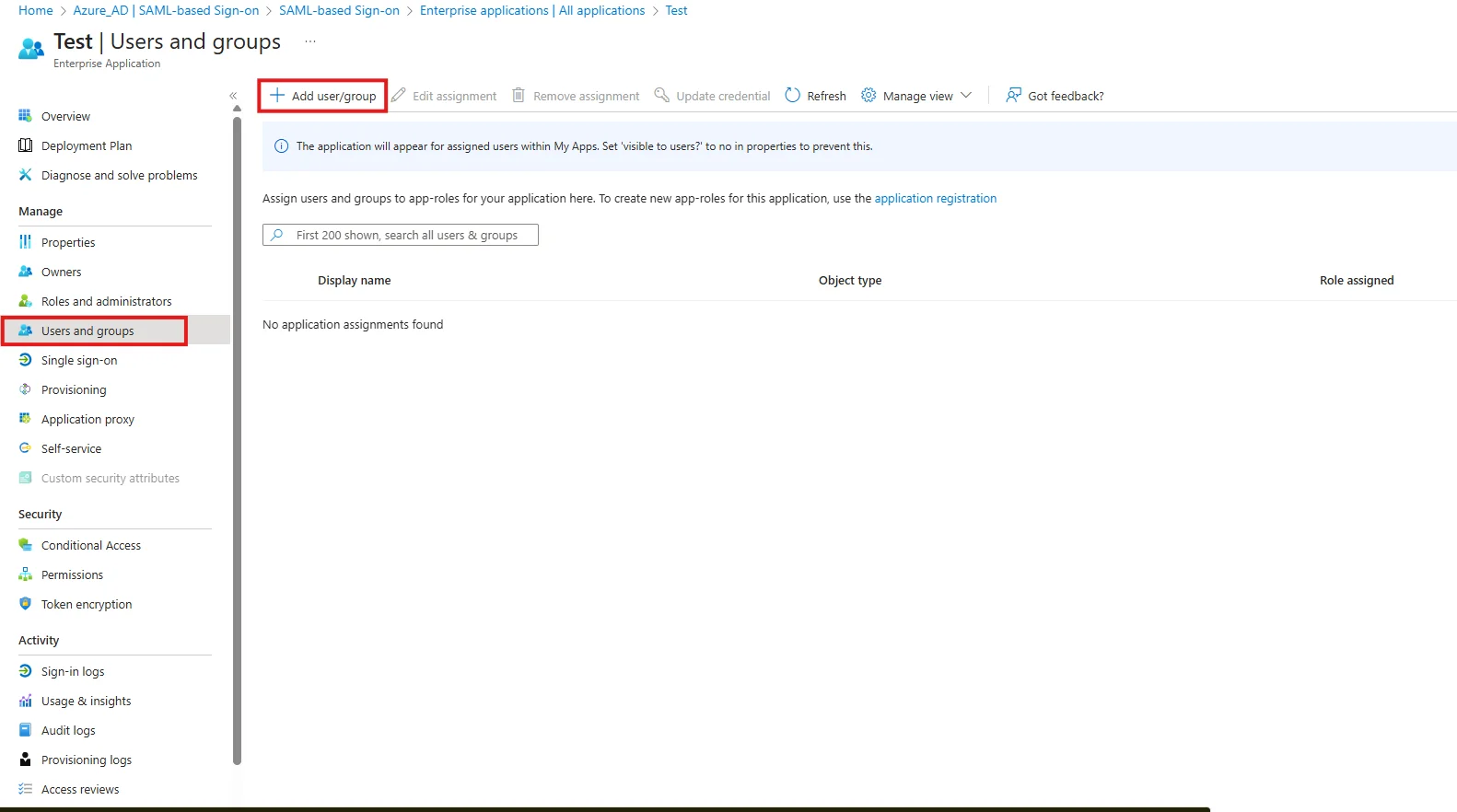Screen dimensions: 1457x812
Task: Click the plus icon for Add user/group
Action: click(276, 95)
